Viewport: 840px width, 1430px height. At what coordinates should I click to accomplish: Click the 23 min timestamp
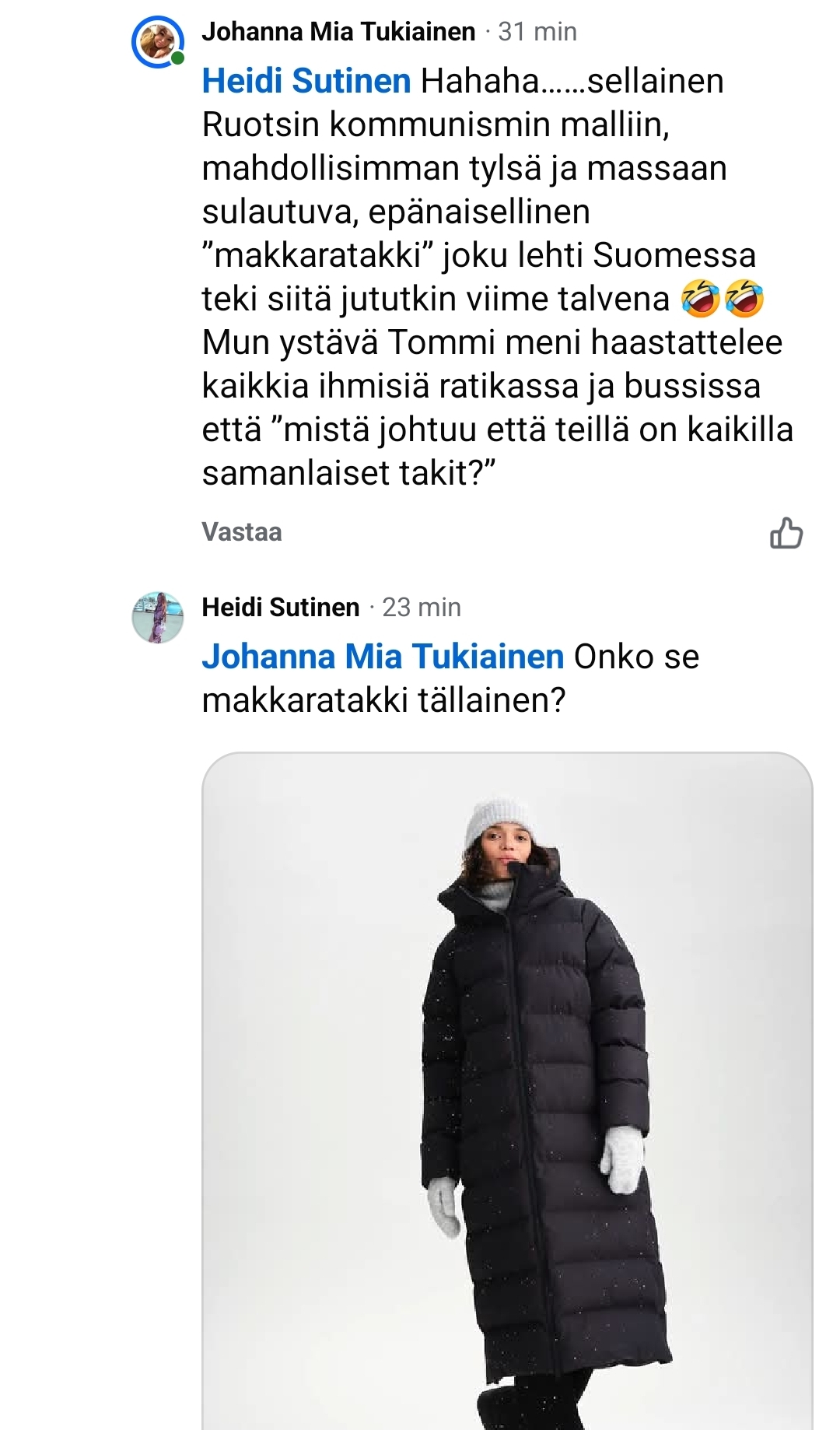coord(422,608)
